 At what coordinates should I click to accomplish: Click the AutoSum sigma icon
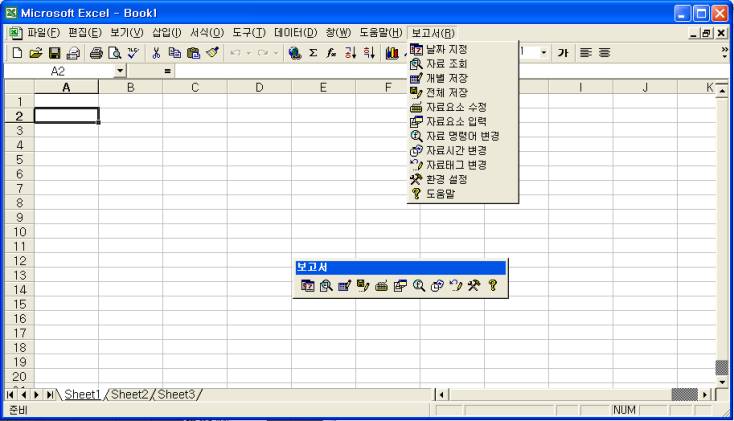[312, 52]
